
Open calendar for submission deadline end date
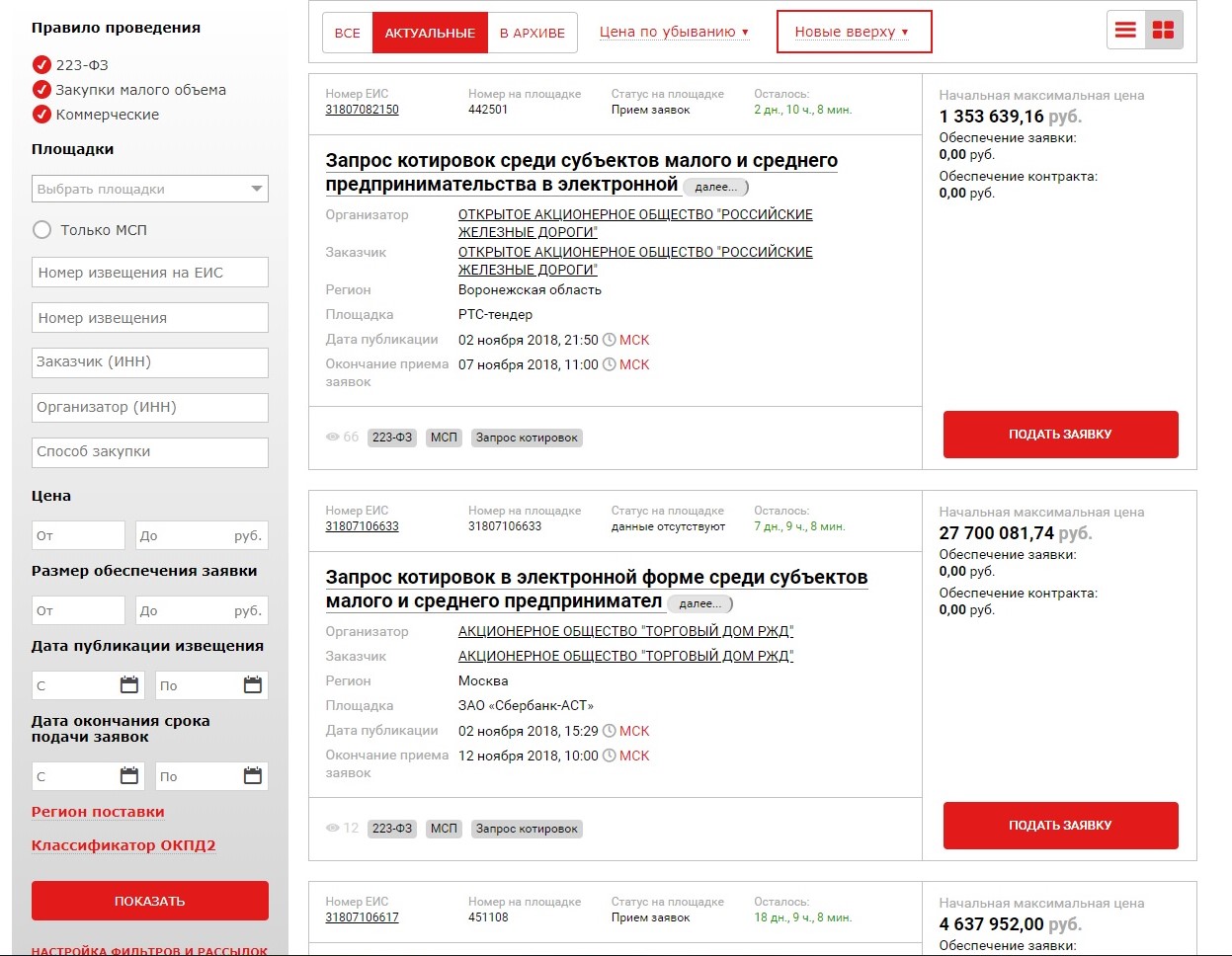point(252,776)
